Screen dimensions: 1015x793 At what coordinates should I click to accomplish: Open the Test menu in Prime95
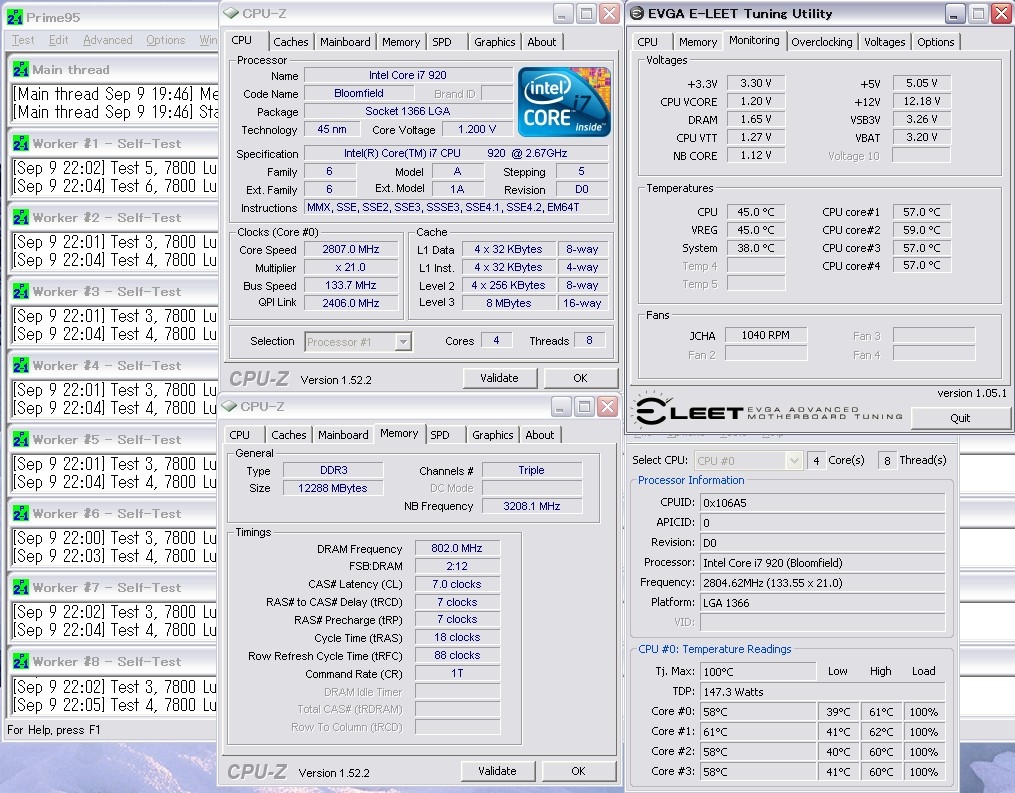[x=23, y=40]
